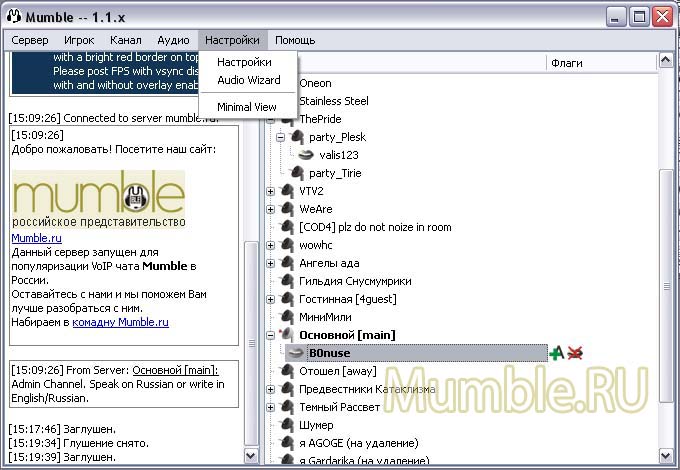Collapse the Основной [main] channel
Viewport: 680px width, 470px height.
(271, 335)
